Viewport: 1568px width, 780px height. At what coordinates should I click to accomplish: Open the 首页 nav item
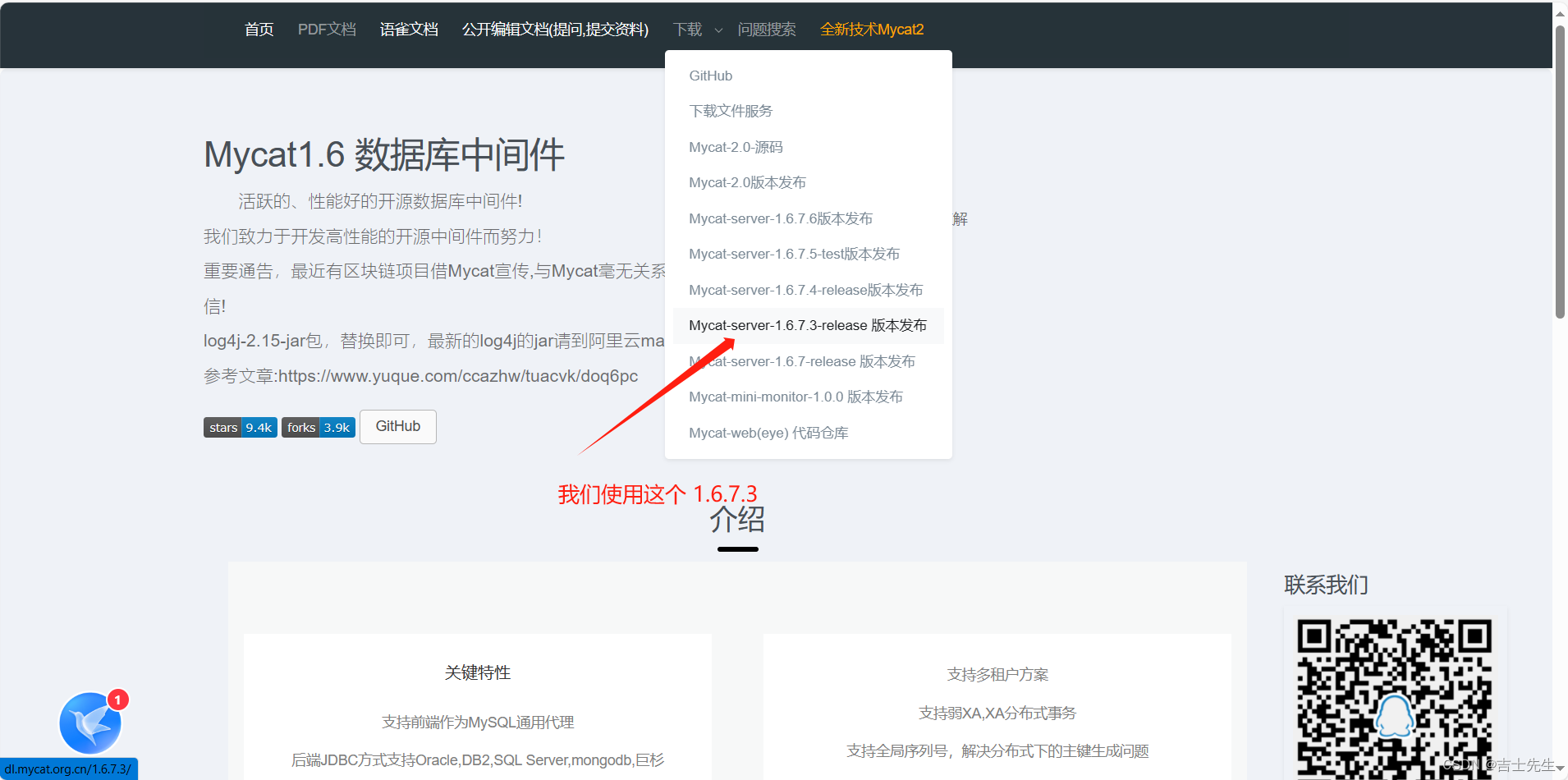259,30
